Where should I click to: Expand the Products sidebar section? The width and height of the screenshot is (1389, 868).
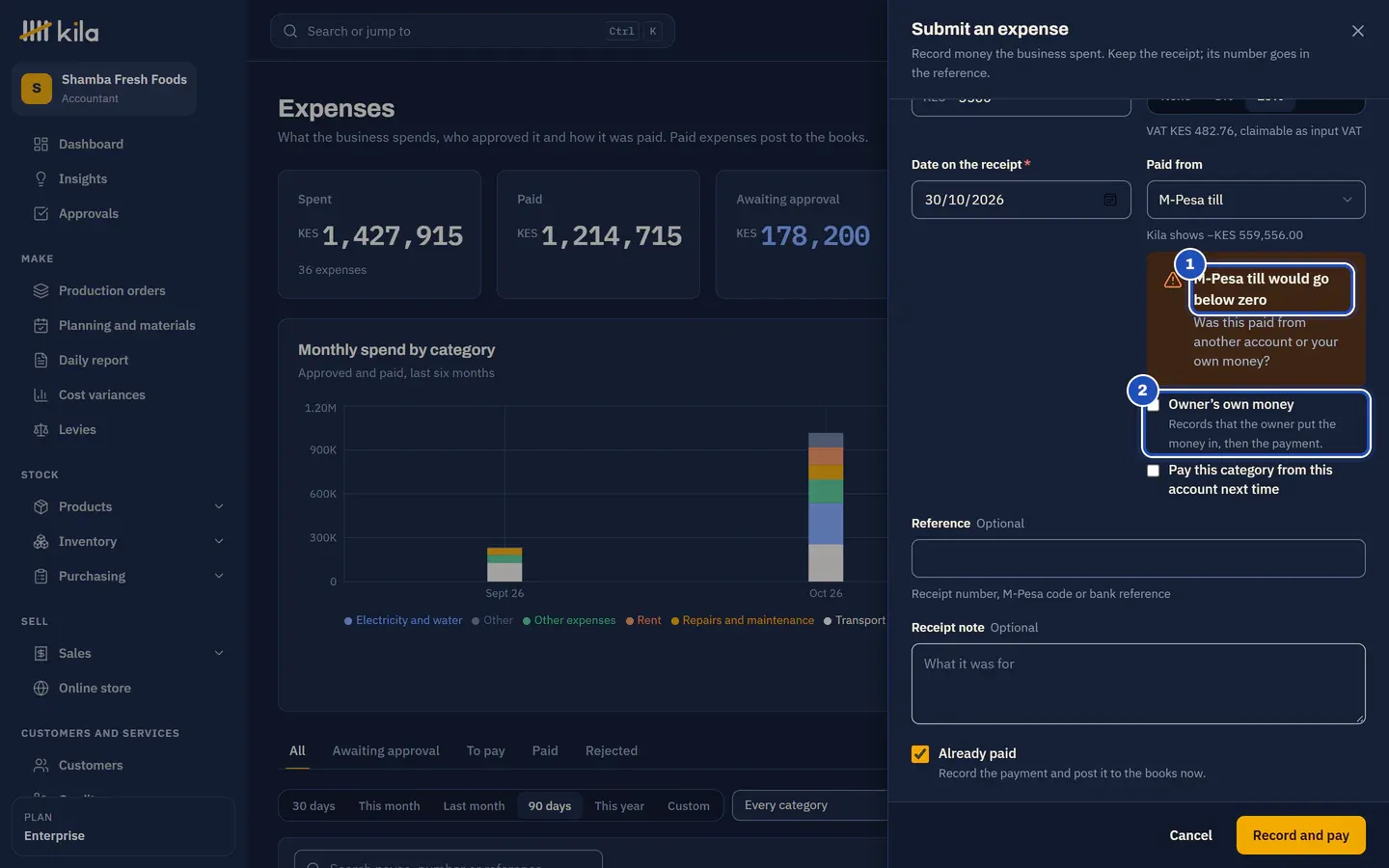tap(219, 507)
